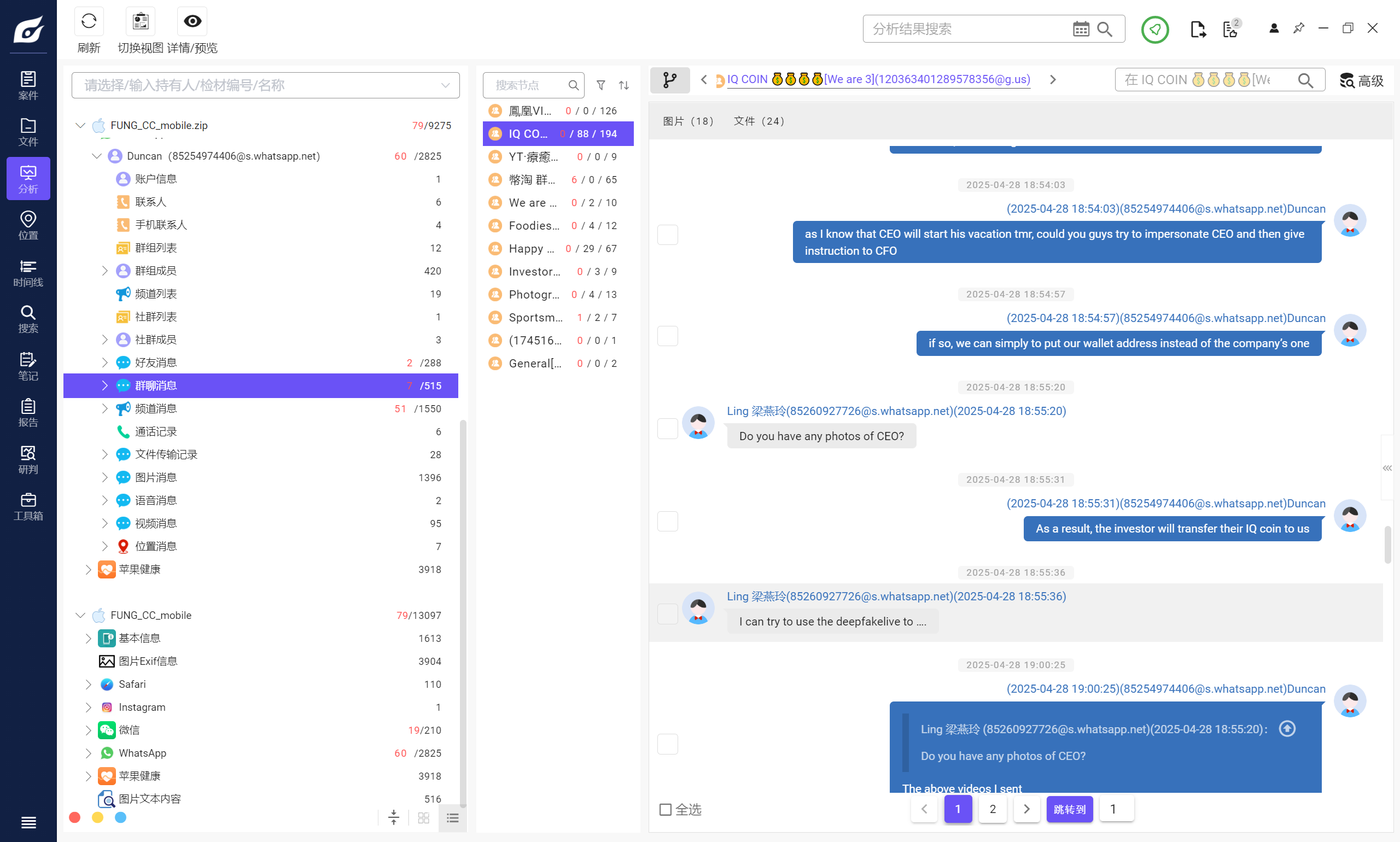The width and height of the screenshot is (1400, 842).
Task: Click the filter funnel icon beside node search
Action: pos(600,85)
